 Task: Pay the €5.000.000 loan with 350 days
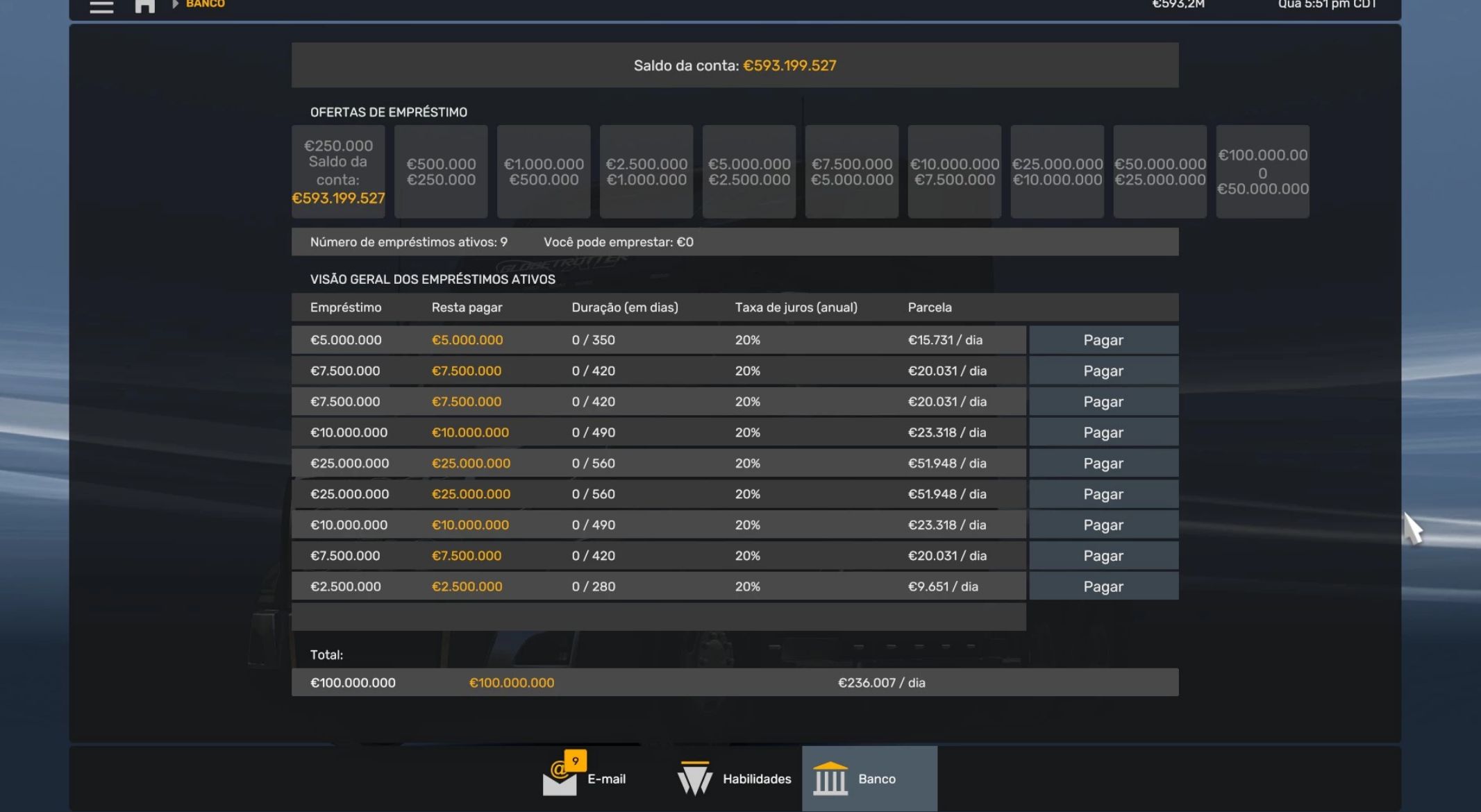pos(1103,340)
